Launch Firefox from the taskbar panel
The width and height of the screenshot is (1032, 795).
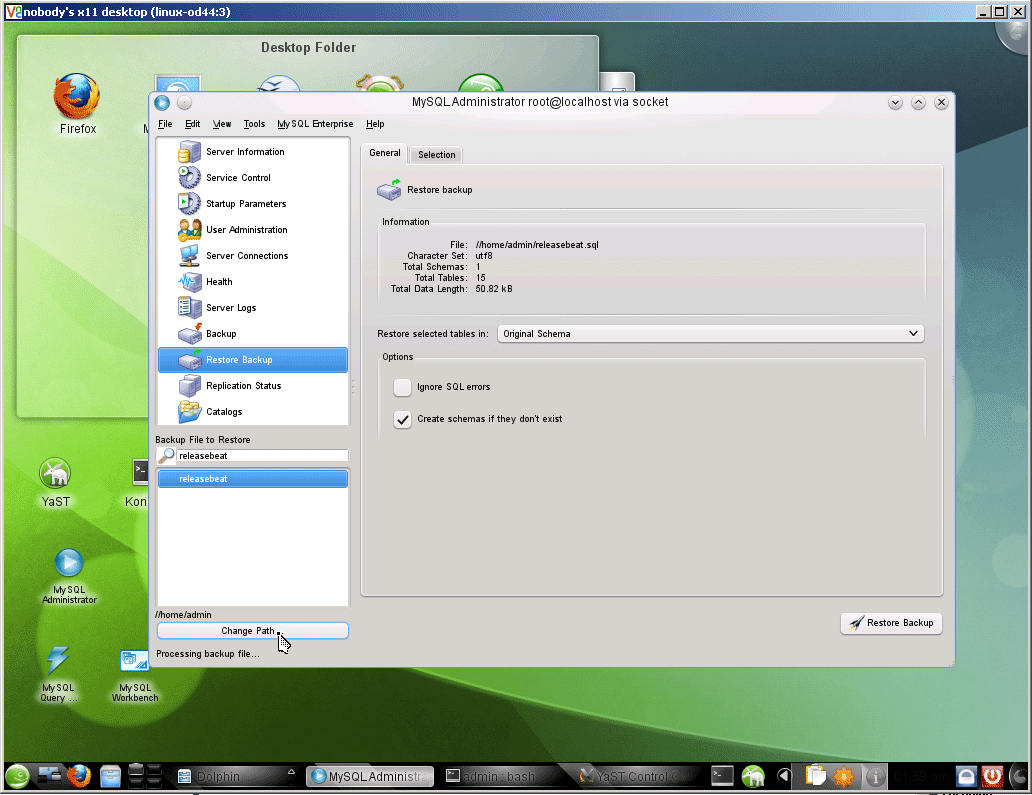click(79, 777)
